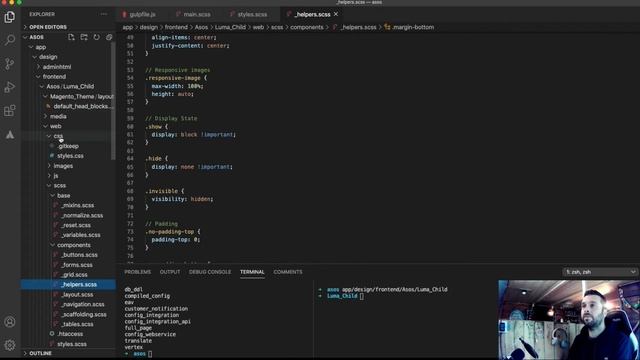Collapse the components folder in tree
The image size is (640, 360).
tap(68, 245)
